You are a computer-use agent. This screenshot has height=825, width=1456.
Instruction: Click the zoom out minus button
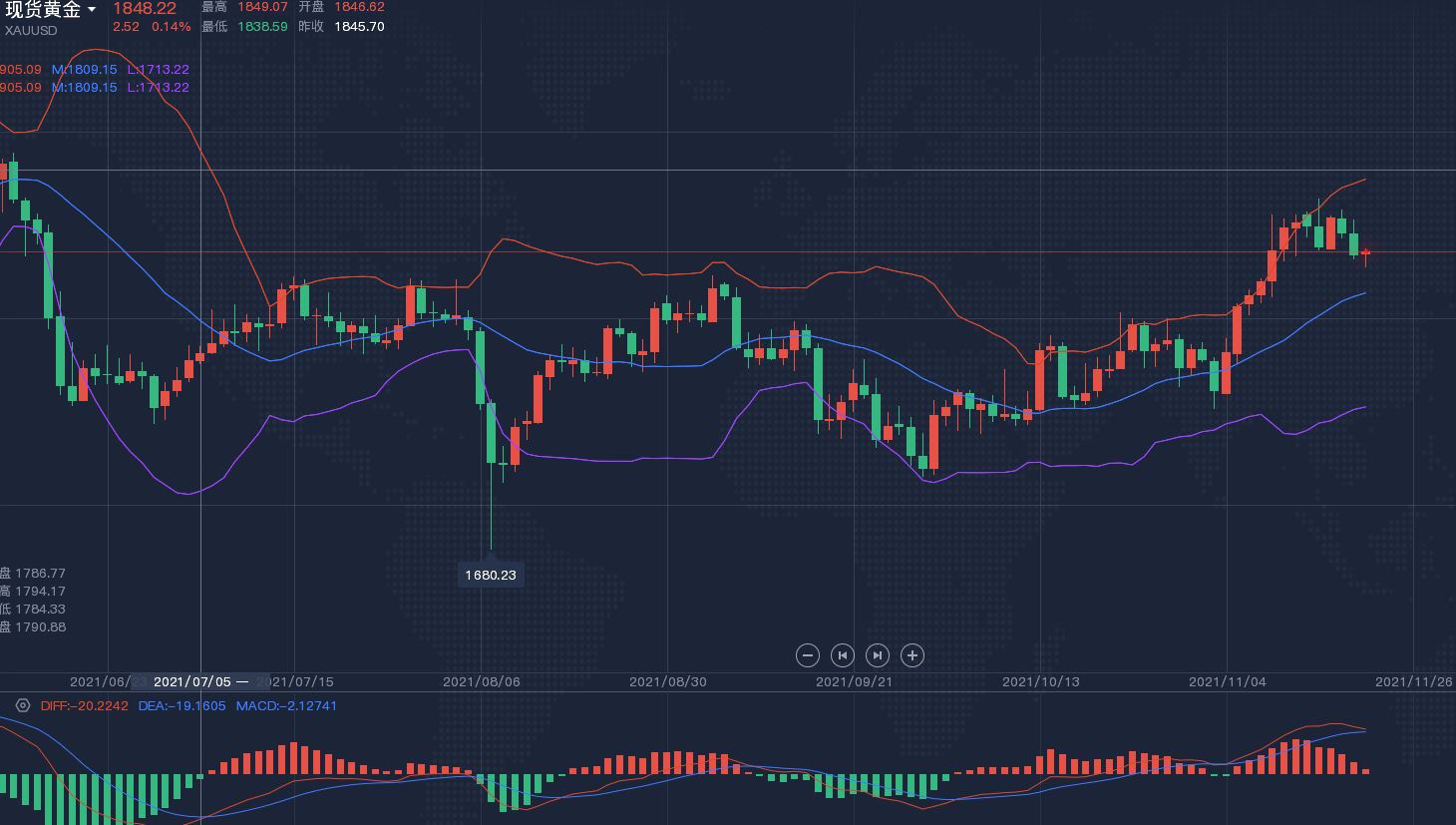coord(808,655)
